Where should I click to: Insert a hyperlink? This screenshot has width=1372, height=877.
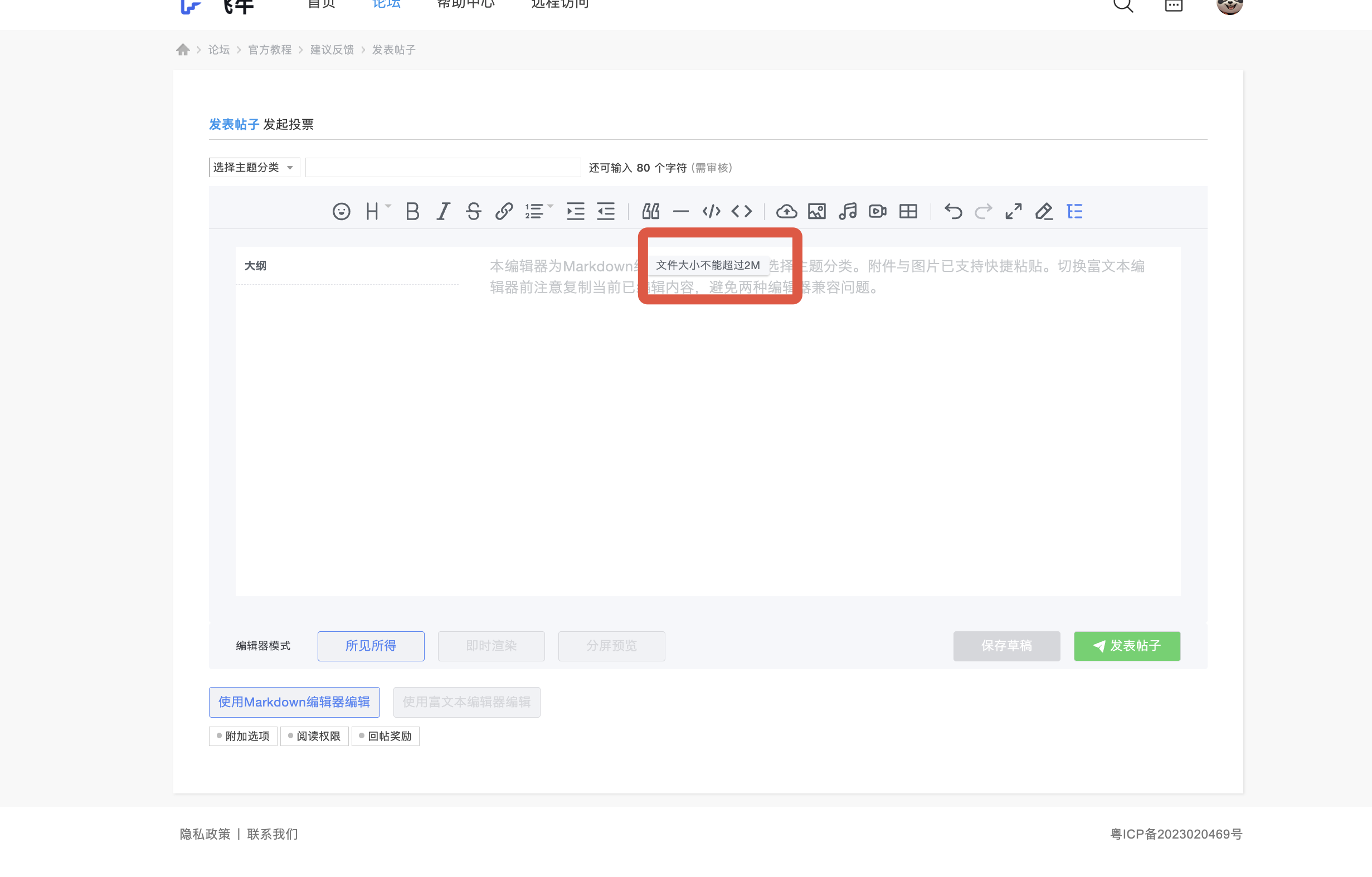[504, 211]
